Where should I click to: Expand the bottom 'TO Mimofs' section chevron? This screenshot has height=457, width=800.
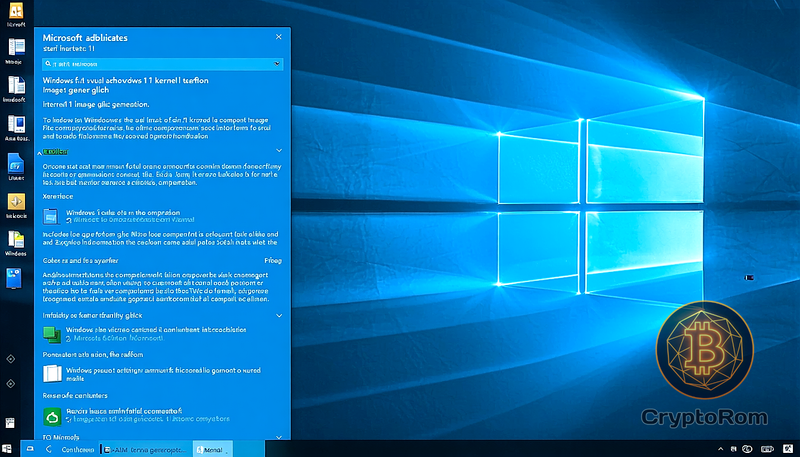(279, 437)
